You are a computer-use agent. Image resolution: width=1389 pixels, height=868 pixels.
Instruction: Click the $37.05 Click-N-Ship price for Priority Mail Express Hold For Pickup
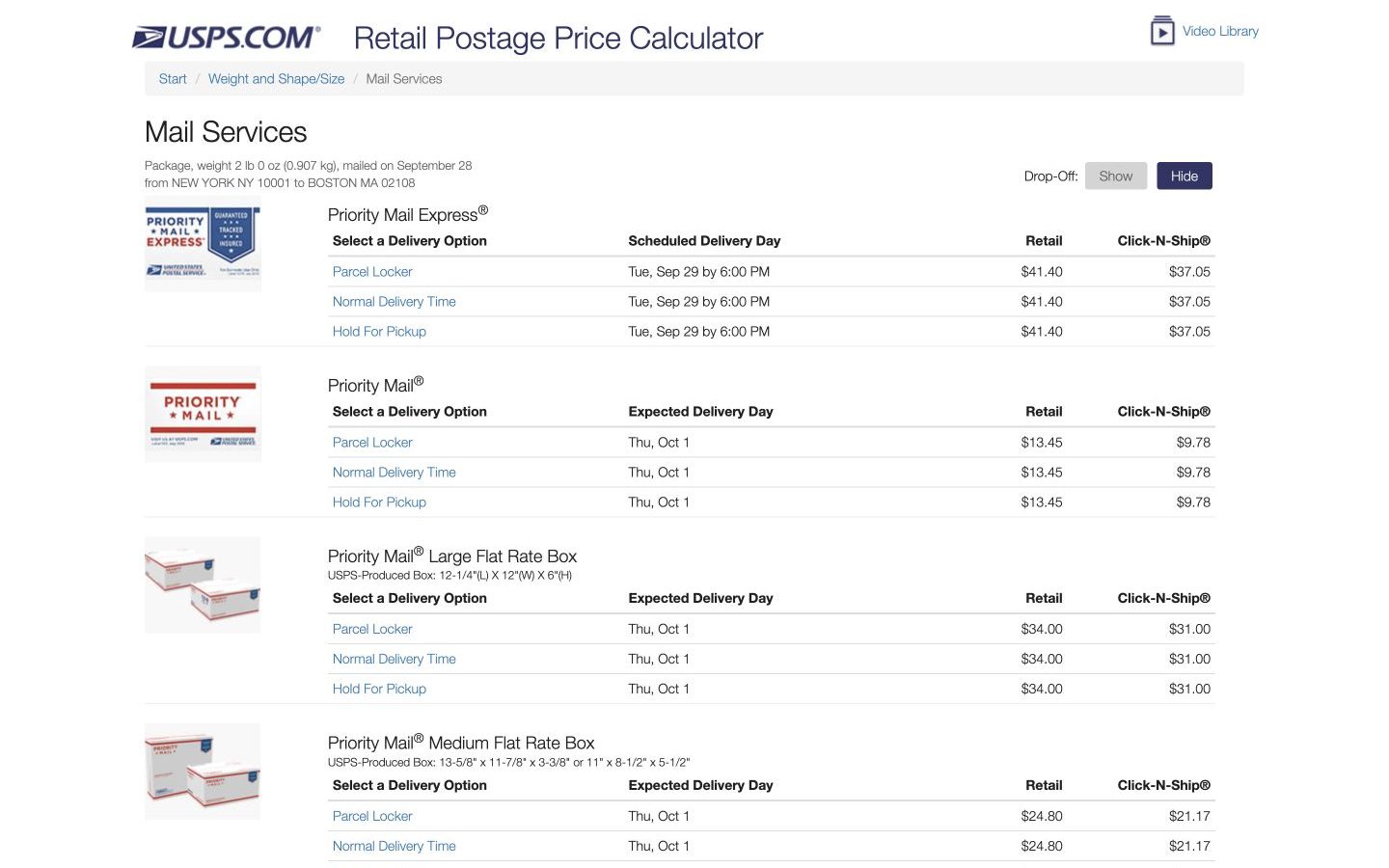1189,332
